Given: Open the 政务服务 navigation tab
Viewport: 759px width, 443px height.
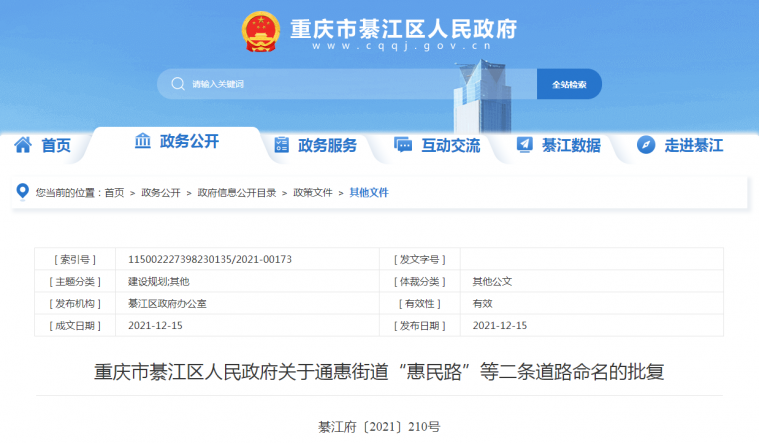Looking at the screenshot, I should tap(327, 145).
